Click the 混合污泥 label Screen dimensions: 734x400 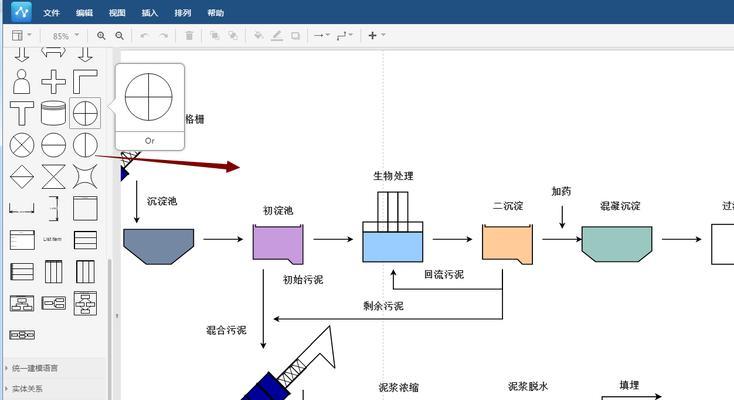pyautogui.click(x=226, y=330)
